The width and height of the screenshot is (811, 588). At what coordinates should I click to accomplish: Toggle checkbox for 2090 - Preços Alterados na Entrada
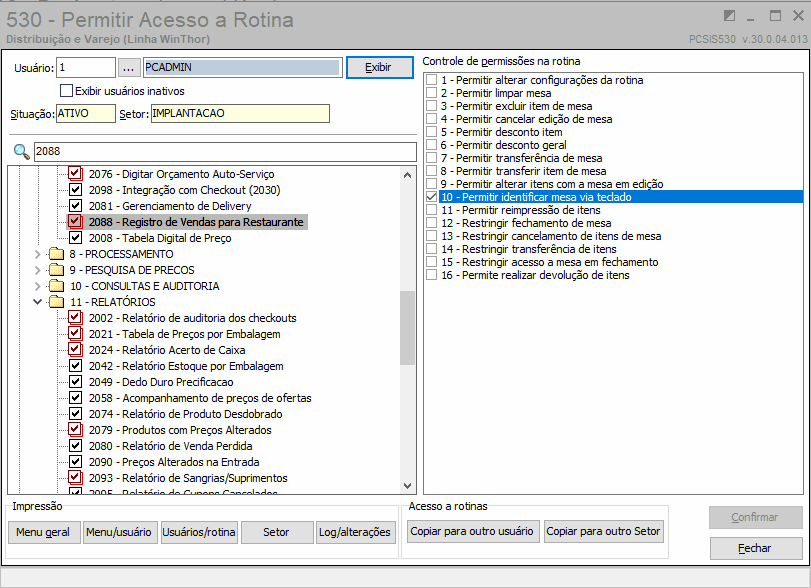click(x=75, y=462)
